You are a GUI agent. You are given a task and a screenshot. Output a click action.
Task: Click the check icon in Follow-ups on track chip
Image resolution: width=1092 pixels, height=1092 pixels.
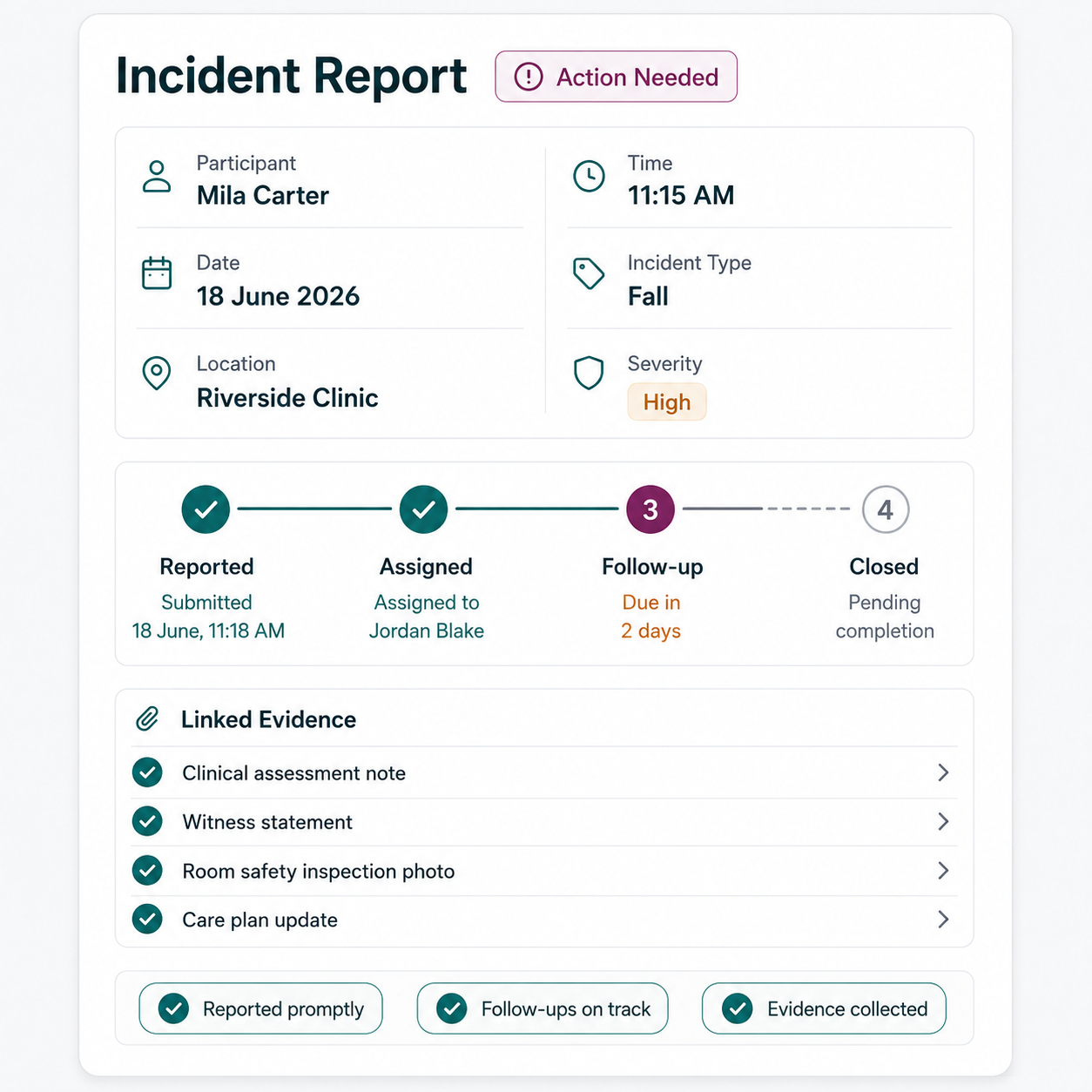coord(451,1008)
